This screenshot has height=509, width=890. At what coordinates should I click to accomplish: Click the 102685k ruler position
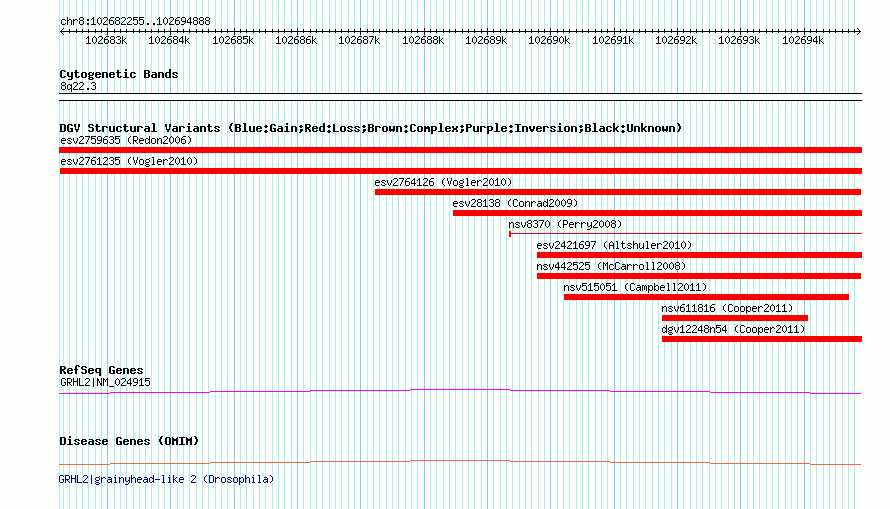point(233,40)
